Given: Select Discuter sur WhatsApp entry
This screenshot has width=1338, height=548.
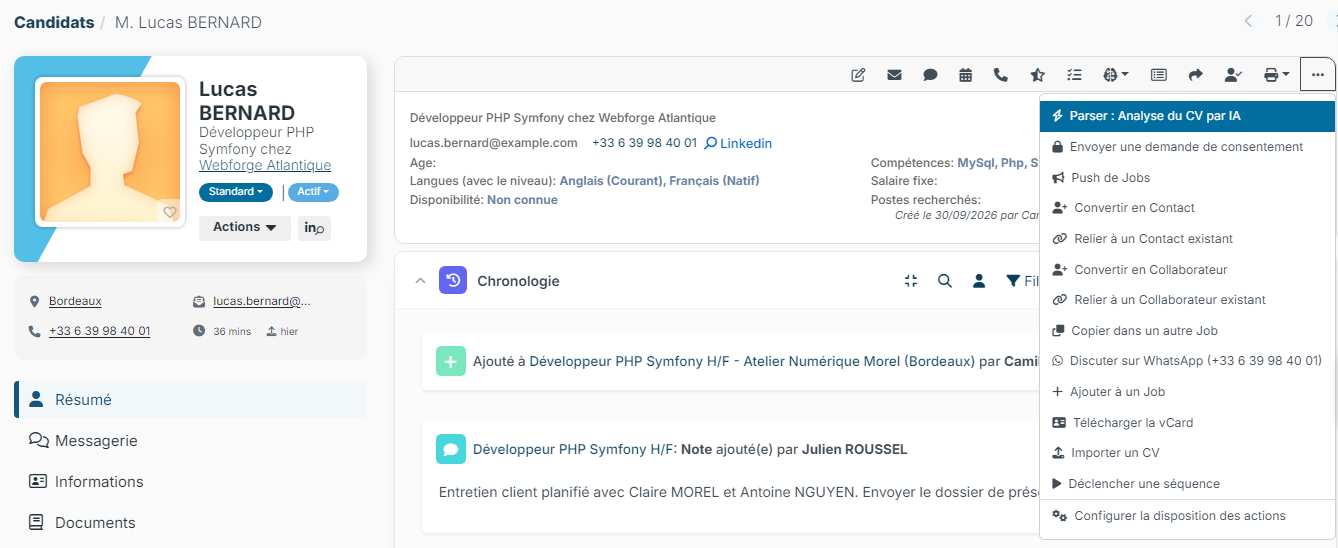Looking at the screenshot, I should click(1188, 361).
